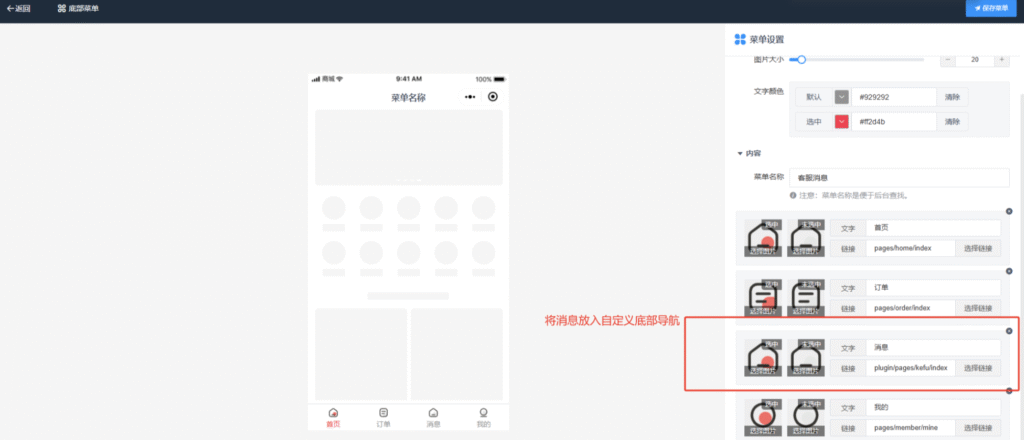
Task: Click the #ff2d4b color input field
Action: [x=894, y=121]
